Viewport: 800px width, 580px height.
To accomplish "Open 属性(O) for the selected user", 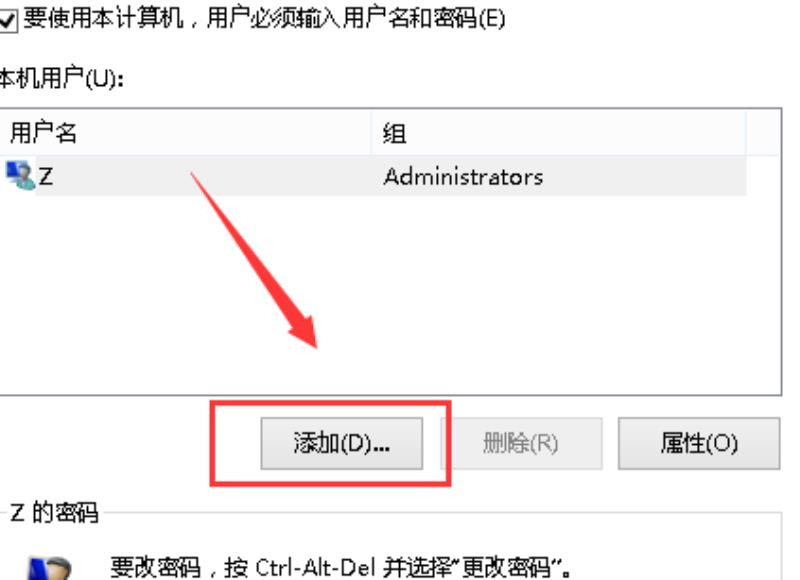I will tap(699, 443).
